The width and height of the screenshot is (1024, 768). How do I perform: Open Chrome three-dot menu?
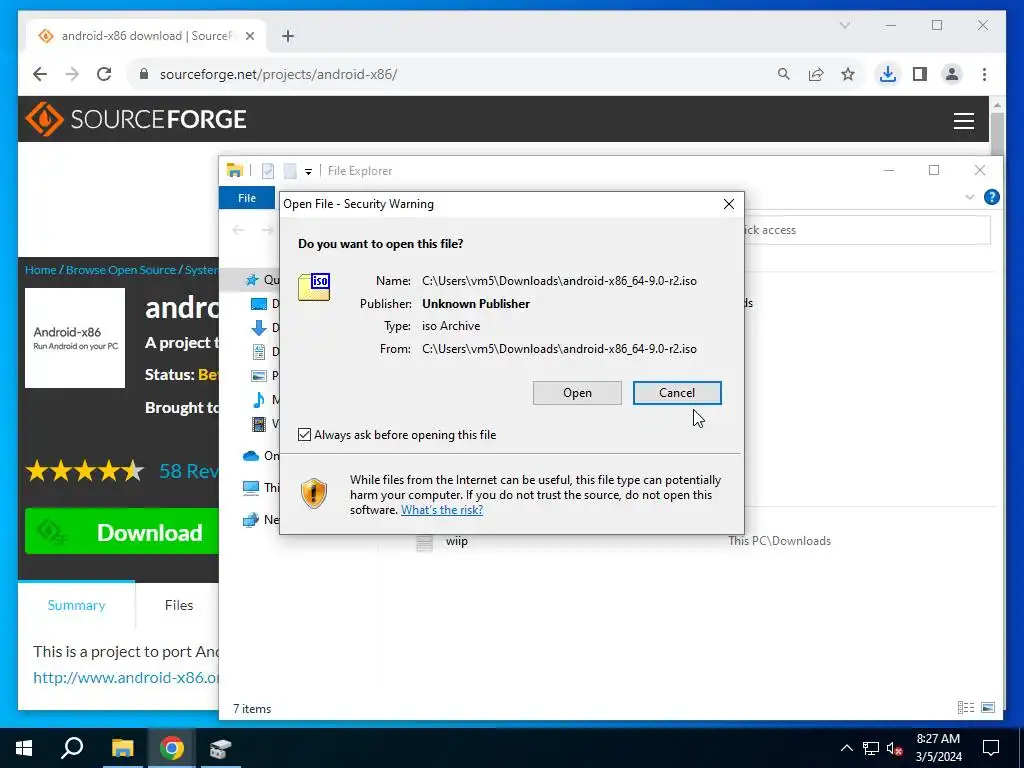tap(984, 74)
